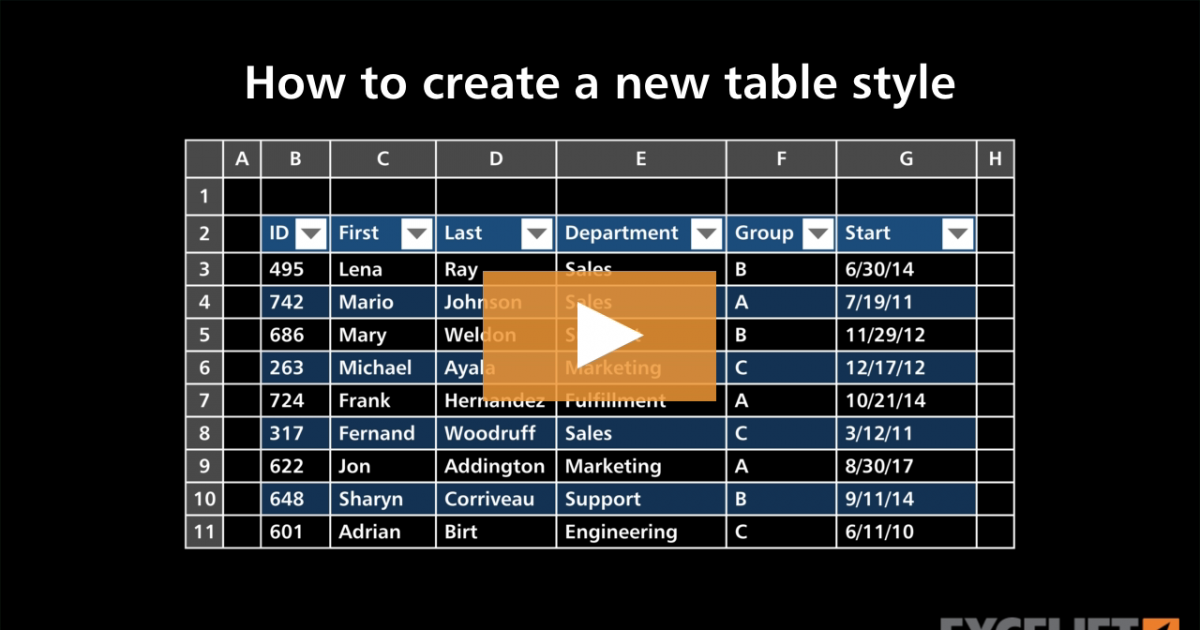
Task: Select column header G
Action: click(906, 158)
